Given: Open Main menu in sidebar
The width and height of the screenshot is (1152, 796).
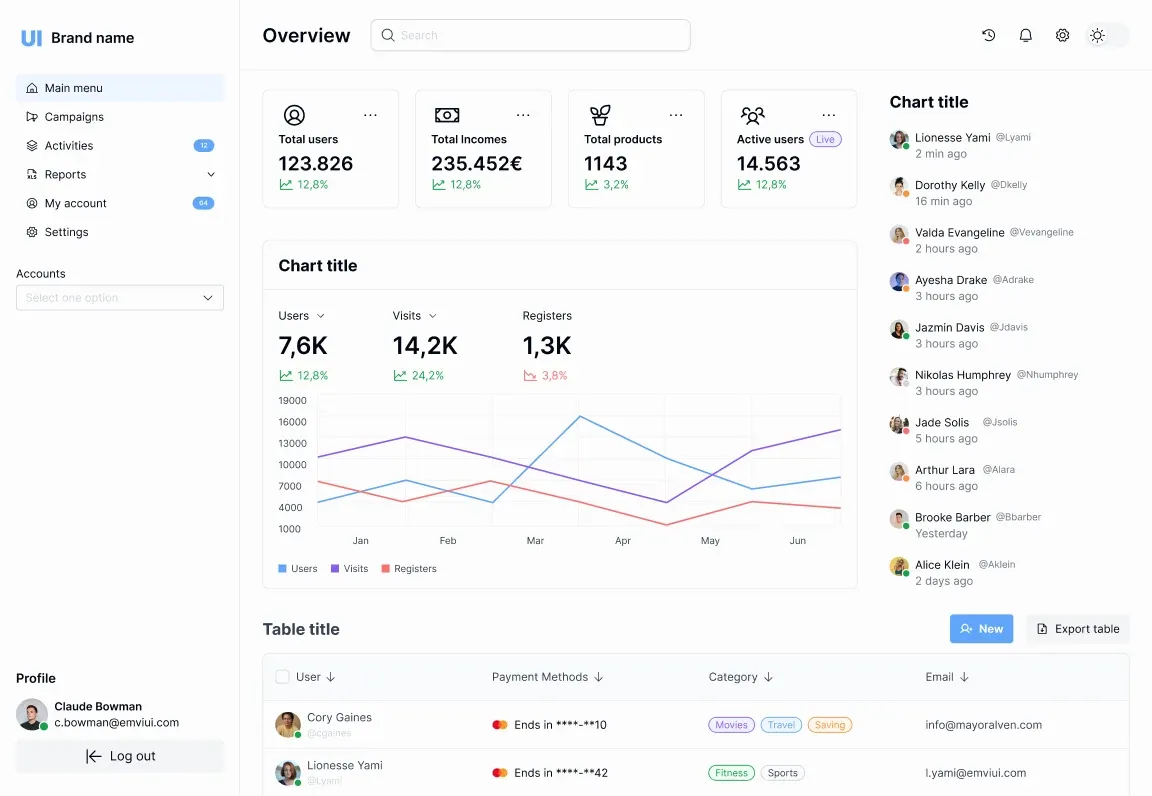Looking at the screenshot, I should click(x=120, y=87).
